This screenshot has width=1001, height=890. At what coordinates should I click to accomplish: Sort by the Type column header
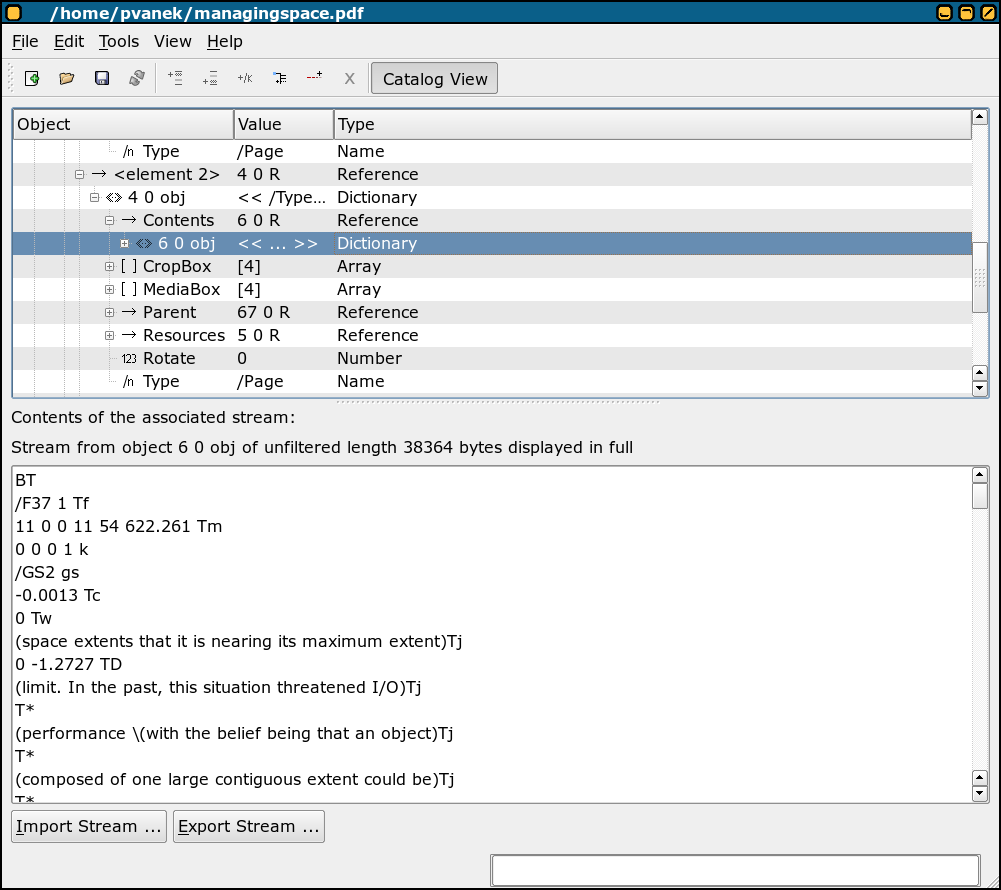click(x=652, y=124)
